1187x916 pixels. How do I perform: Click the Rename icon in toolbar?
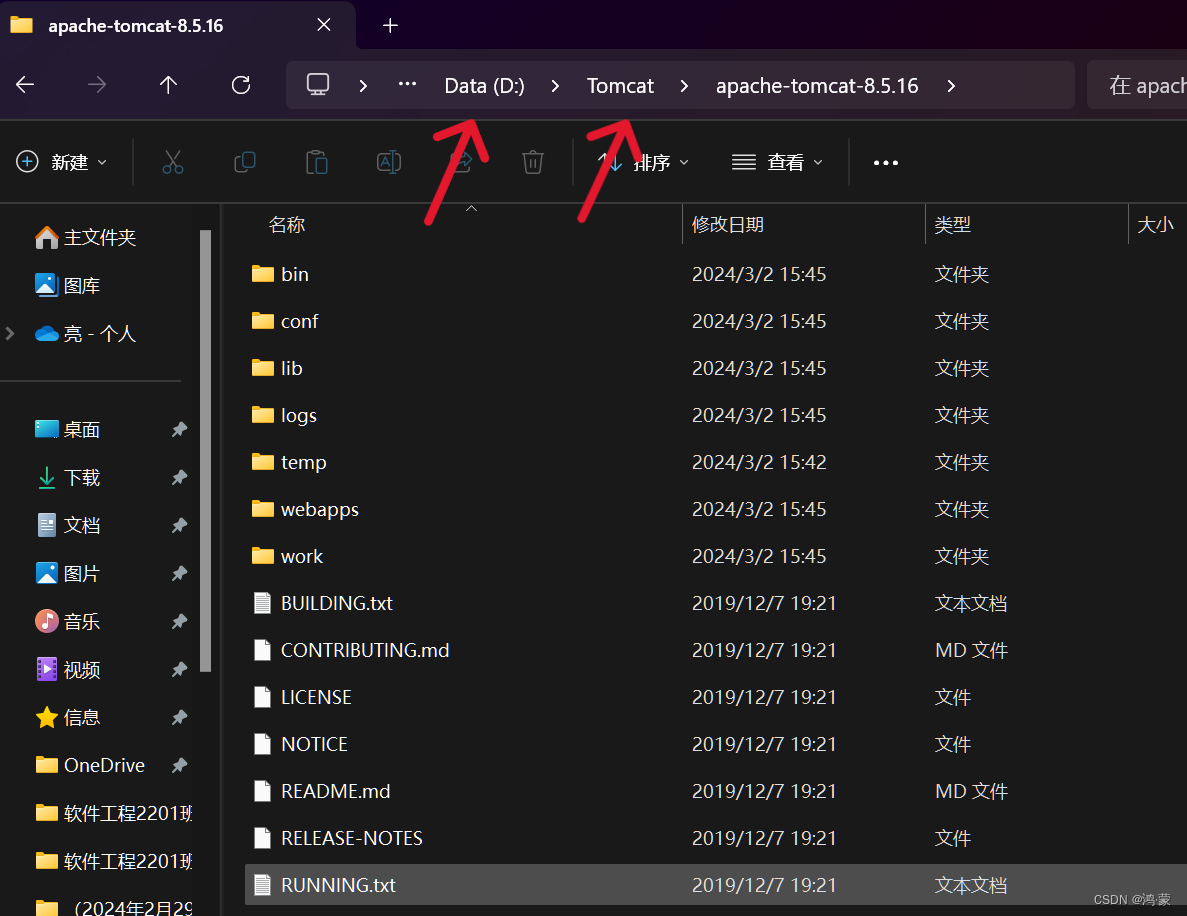(388, 162)
